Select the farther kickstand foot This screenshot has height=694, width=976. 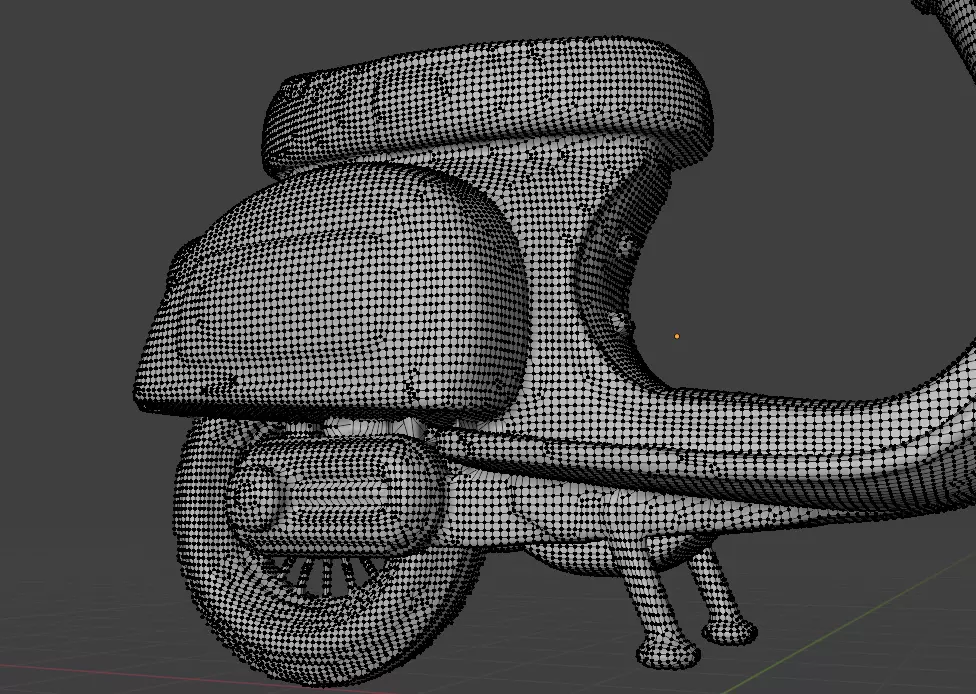(730, 631)
